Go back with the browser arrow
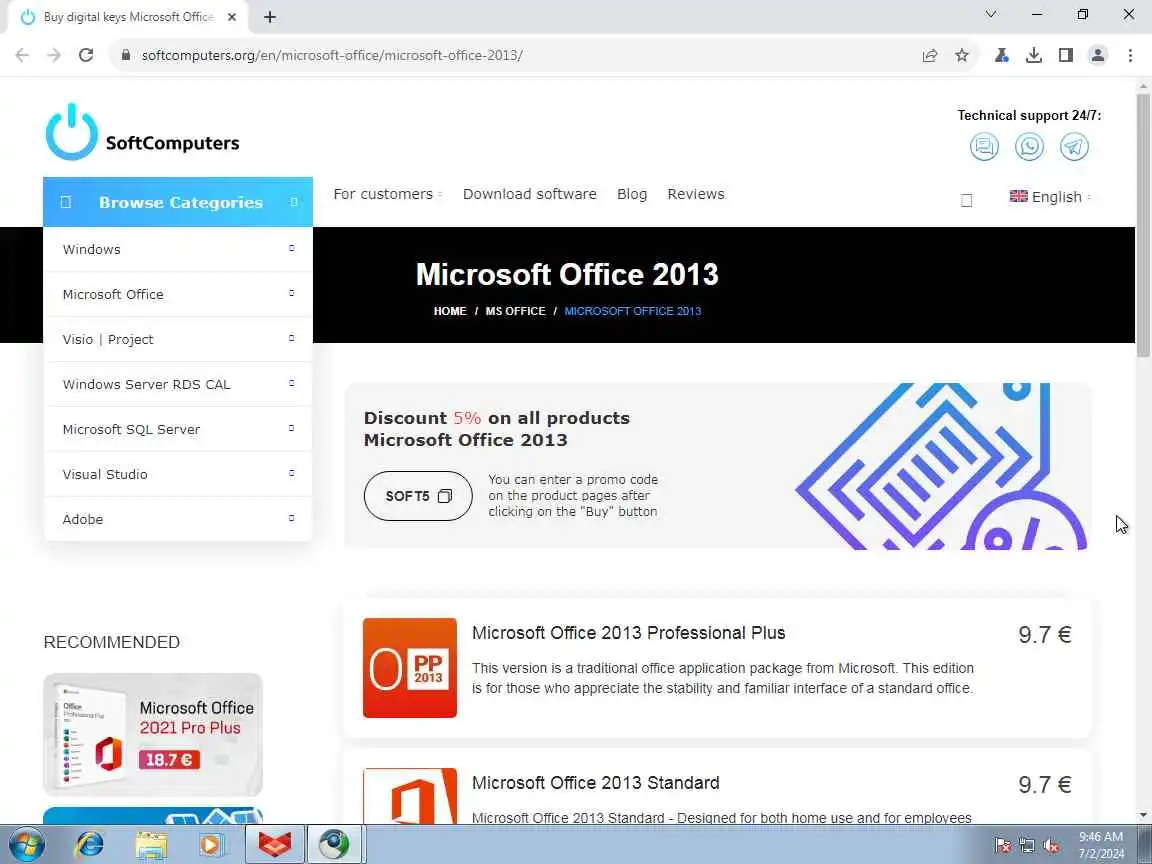Image resolution: width=1152 pixels, height=864 pixels. click(x=22, y=55)
